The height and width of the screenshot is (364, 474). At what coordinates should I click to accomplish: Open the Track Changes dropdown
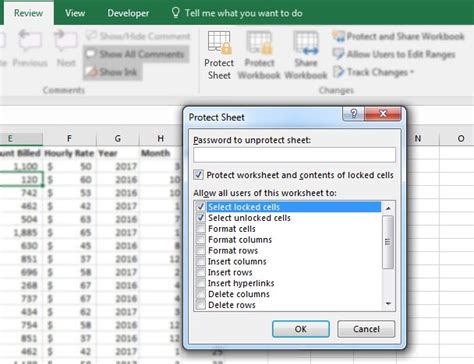(x=373, y=72)
